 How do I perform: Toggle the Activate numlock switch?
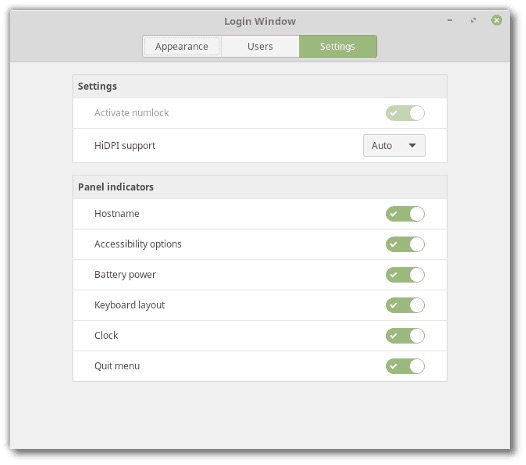click(x=405, y=113)
